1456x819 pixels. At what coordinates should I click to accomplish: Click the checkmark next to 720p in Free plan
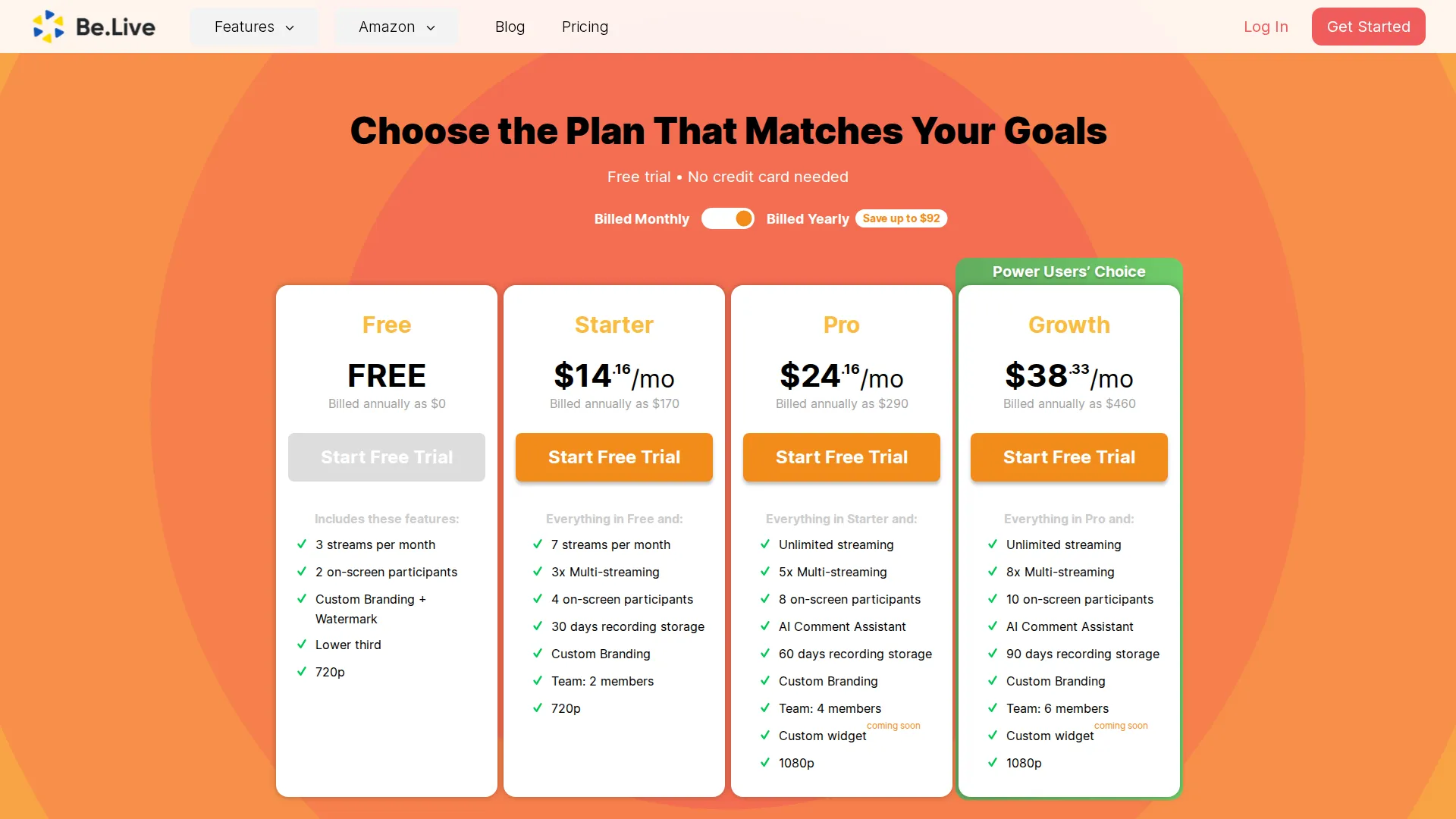(301, 672)
